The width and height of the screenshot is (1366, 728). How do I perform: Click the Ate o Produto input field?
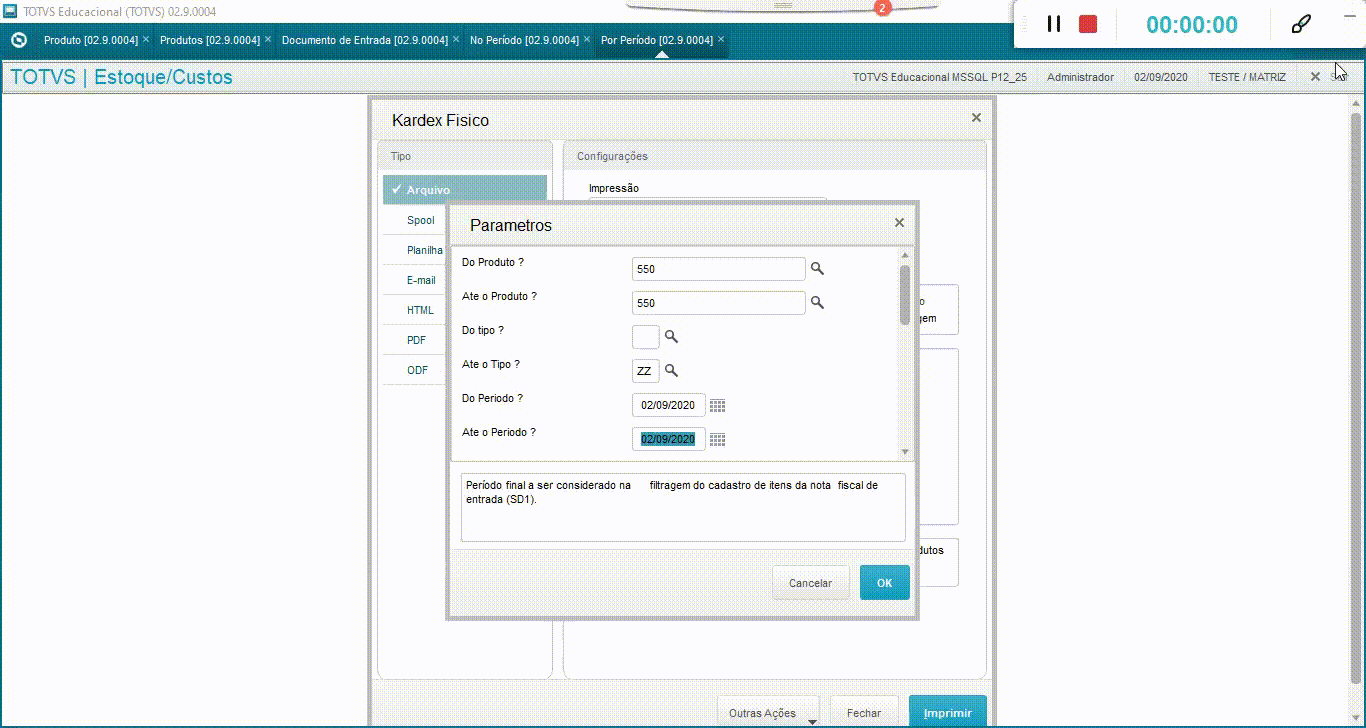[x=719, y=303]
